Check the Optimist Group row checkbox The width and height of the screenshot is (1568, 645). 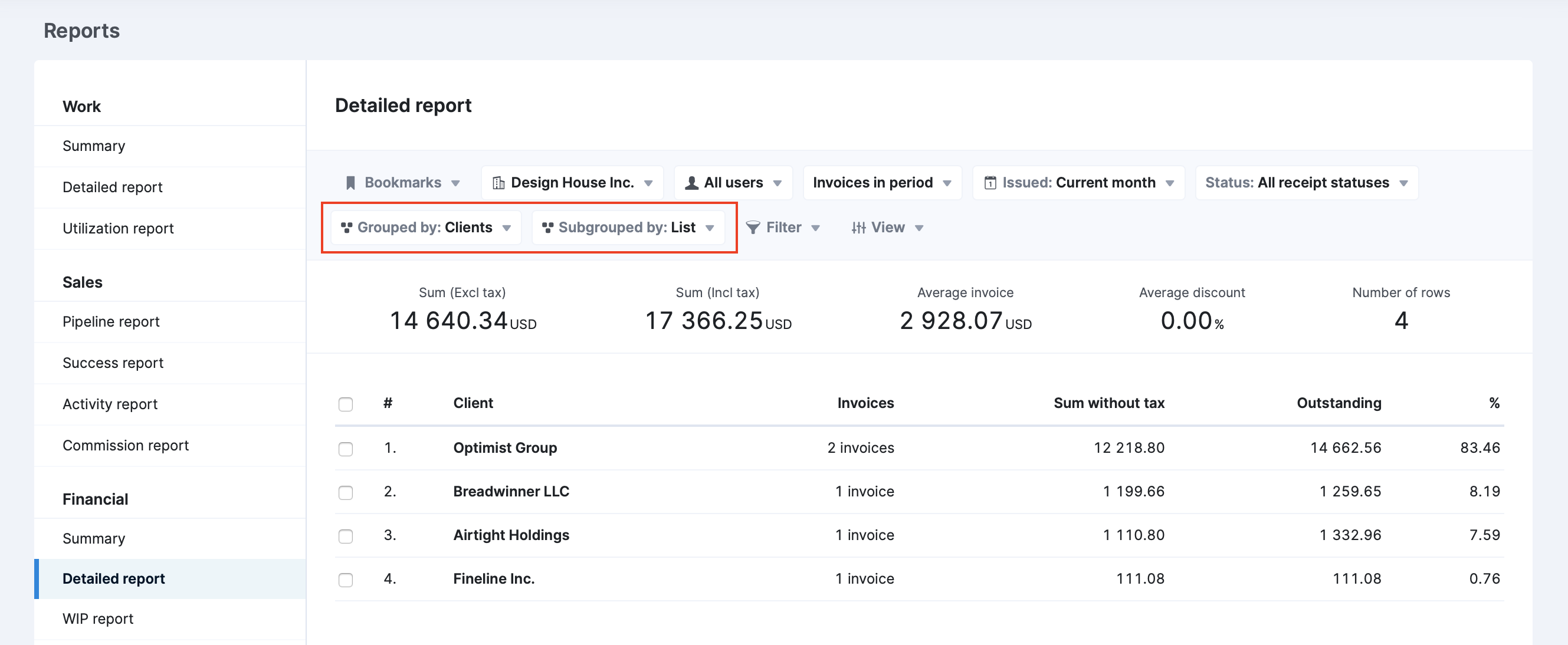pos(346,449)
